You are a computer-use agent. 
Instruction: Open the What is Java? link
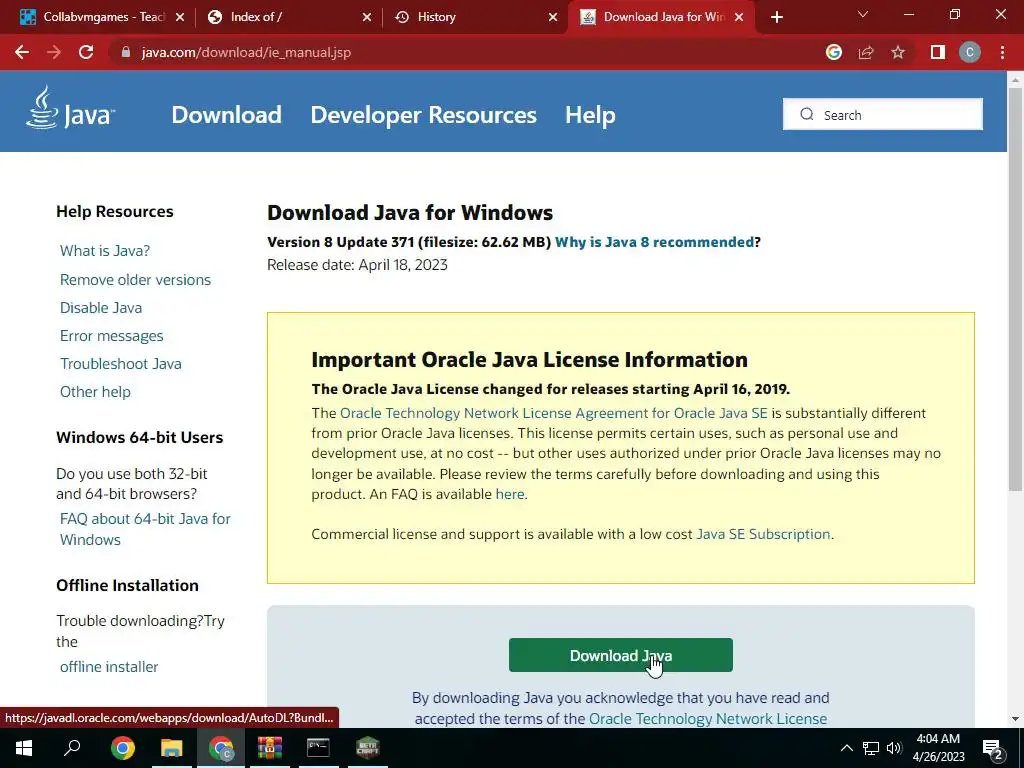click(104, 251)
